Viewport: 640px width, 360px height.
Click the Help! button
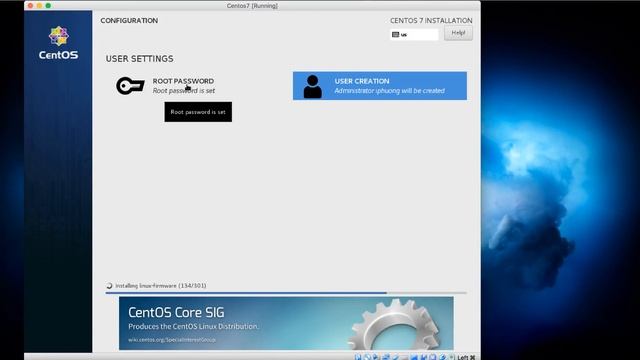458,33
